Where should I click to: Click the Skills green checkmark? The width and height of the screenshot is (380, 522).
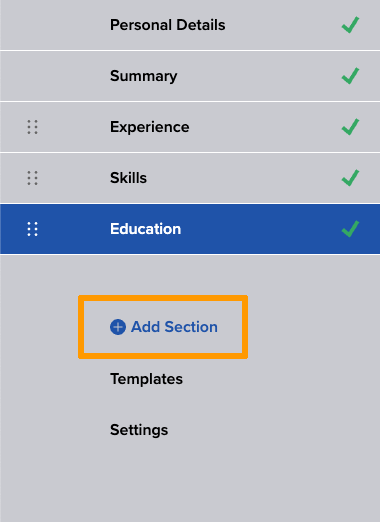pyautogui.click(x=350, y=178)
